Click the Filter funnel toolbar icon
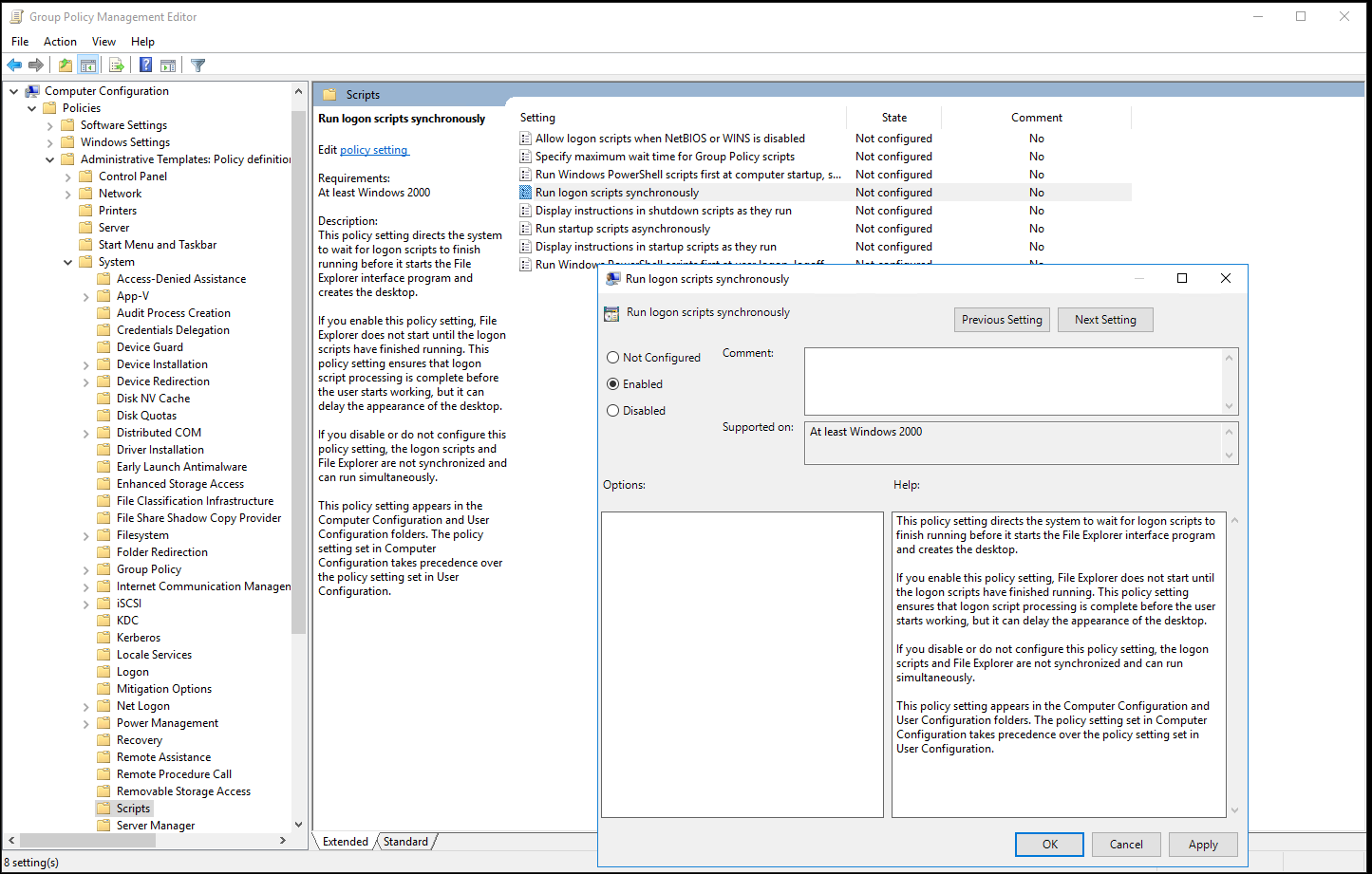 click(197, 65)
